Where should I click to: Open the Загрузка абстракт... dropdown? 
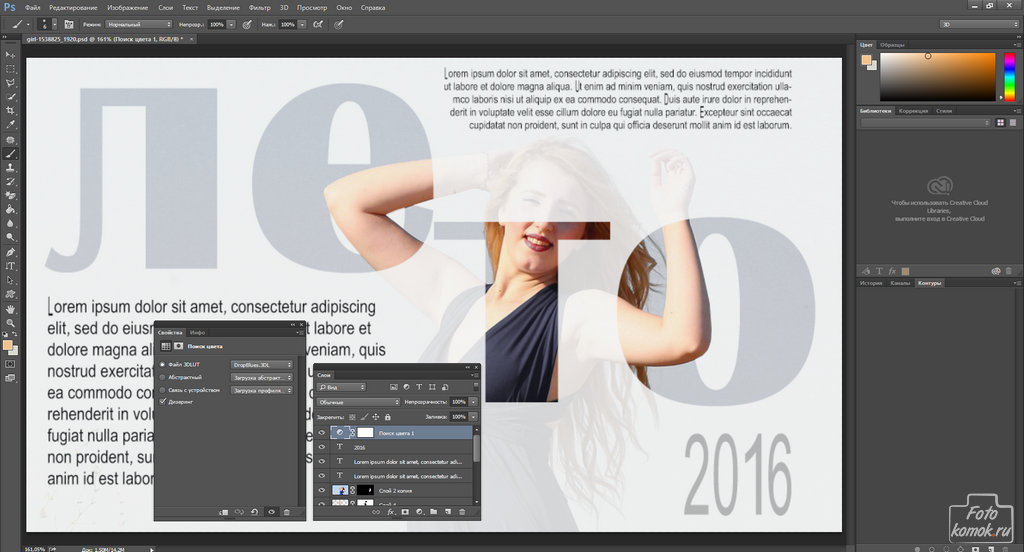[x=261, y=378]
